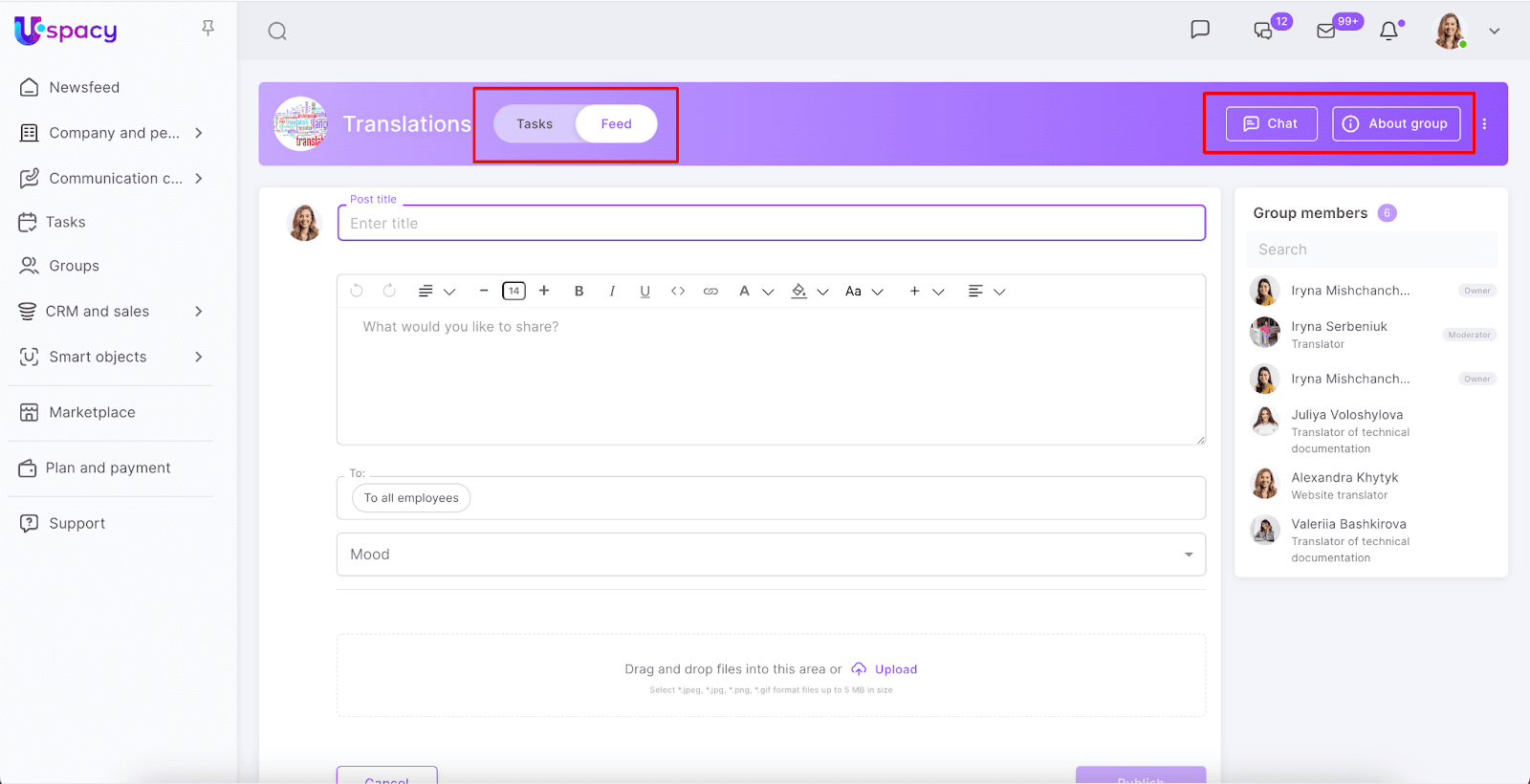Switch to the Tasks view toggle
Viewport: 1530px width, 784px height.
coord(535,124)
